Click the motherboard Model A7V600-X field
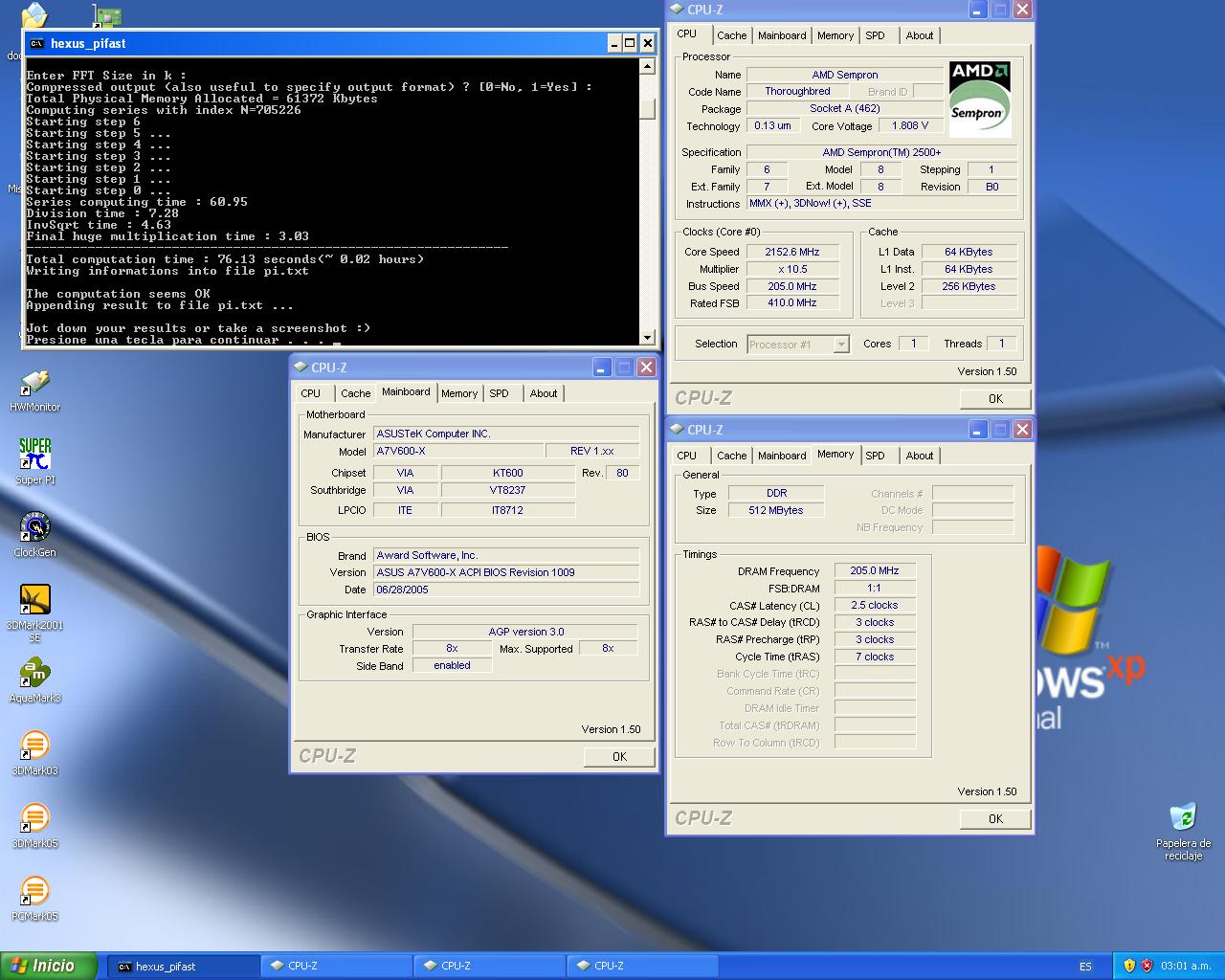 [458, 451]
